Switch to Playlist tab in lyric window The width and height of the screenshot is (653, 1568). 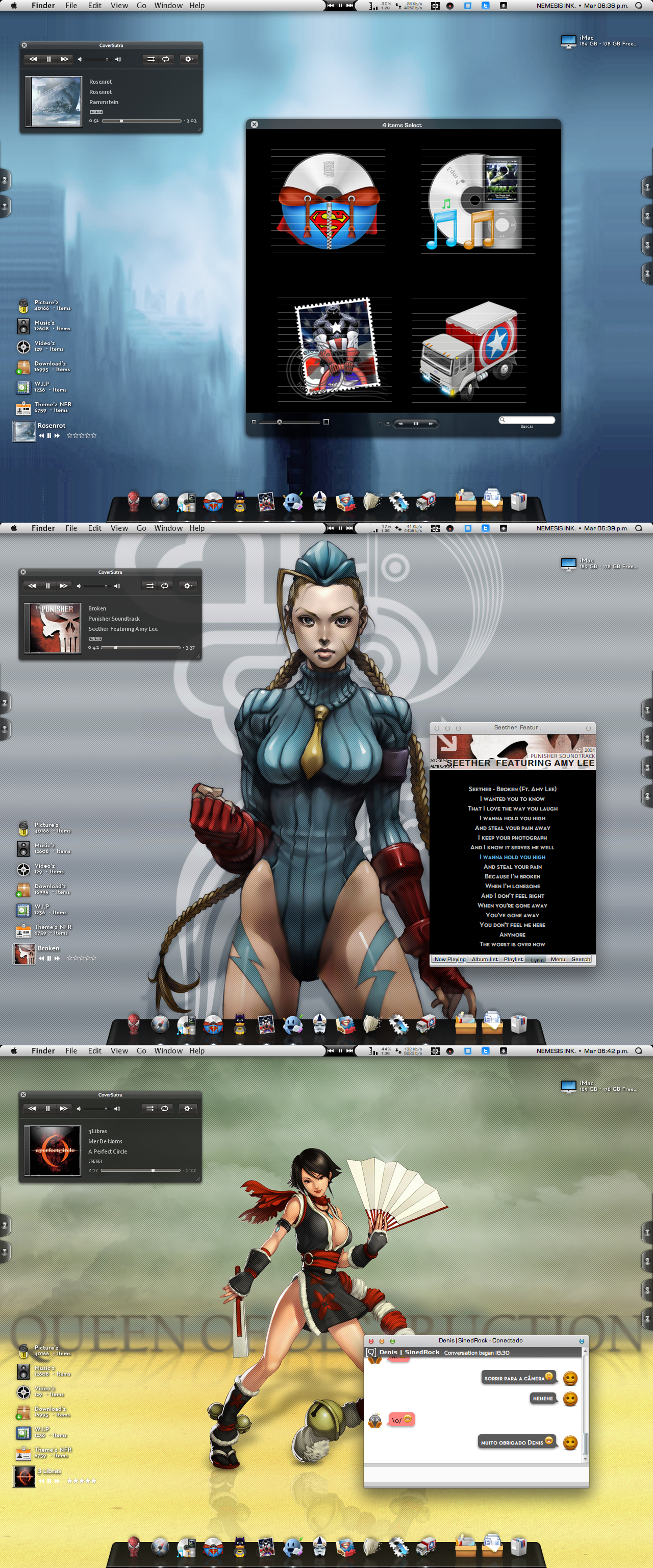(513, 959)
